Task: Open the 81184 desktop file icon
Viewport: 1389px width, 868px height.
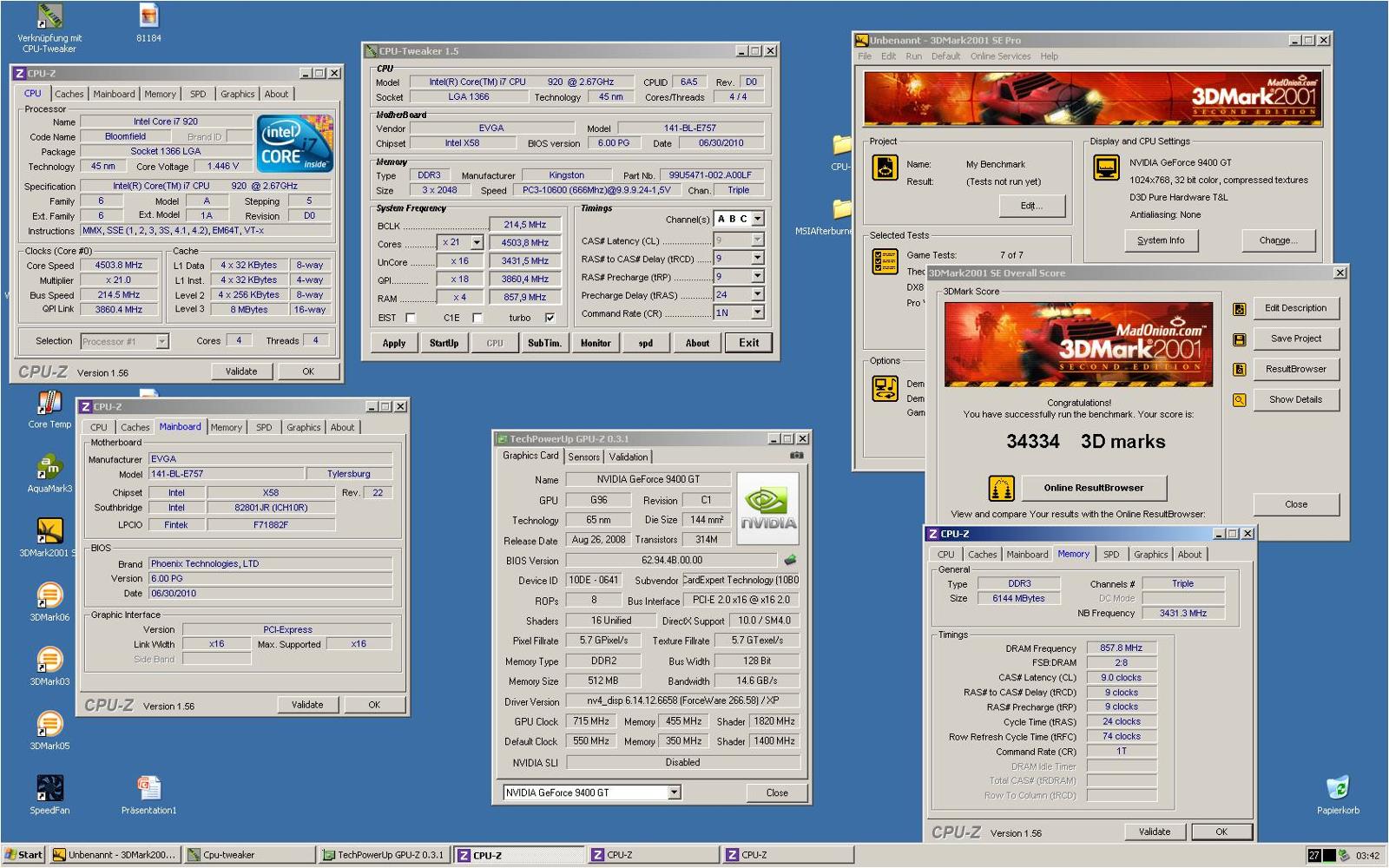Action: (x=148, y=16)
